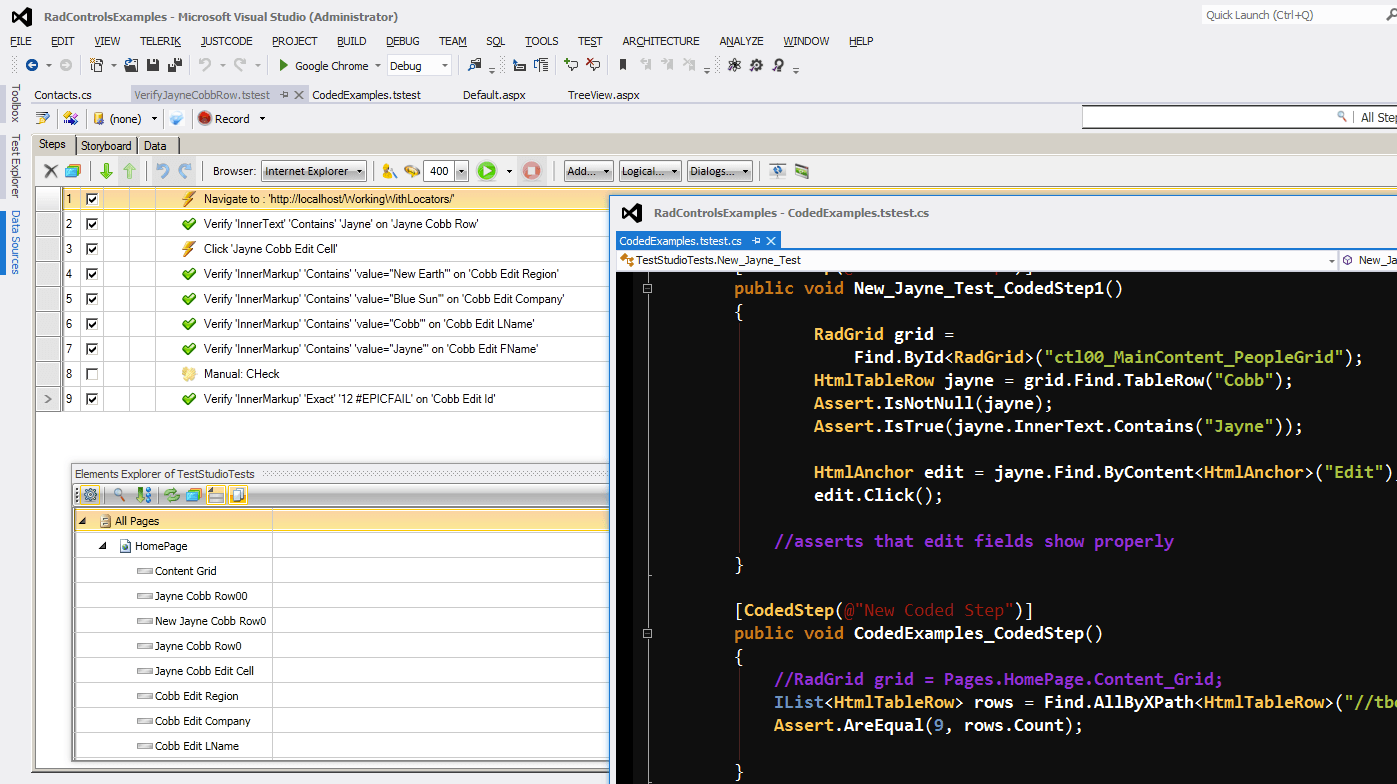Delete step using X icon in Steps toolbar
The width and height of the screenshot is (1397, 784).
pos(50,171)
